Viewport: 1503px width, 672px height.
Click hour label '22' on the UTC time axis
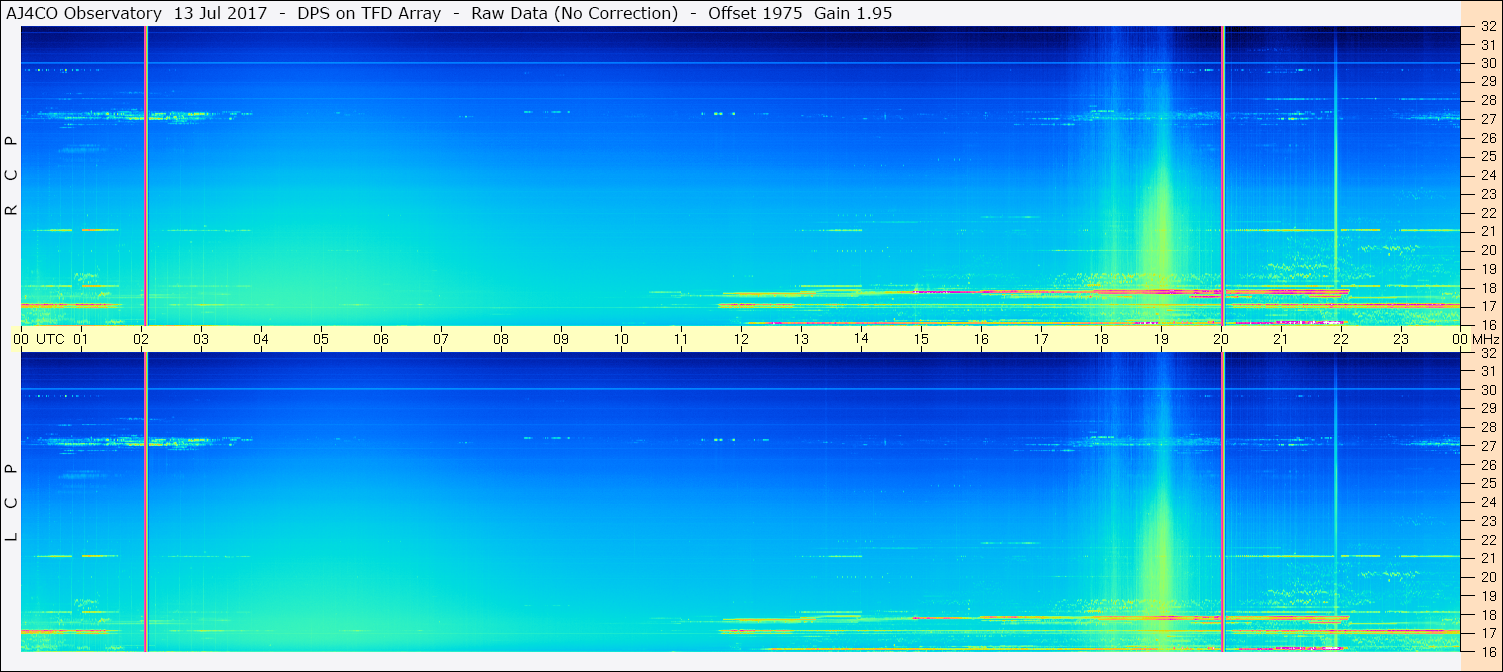(x=1341, y=339)
